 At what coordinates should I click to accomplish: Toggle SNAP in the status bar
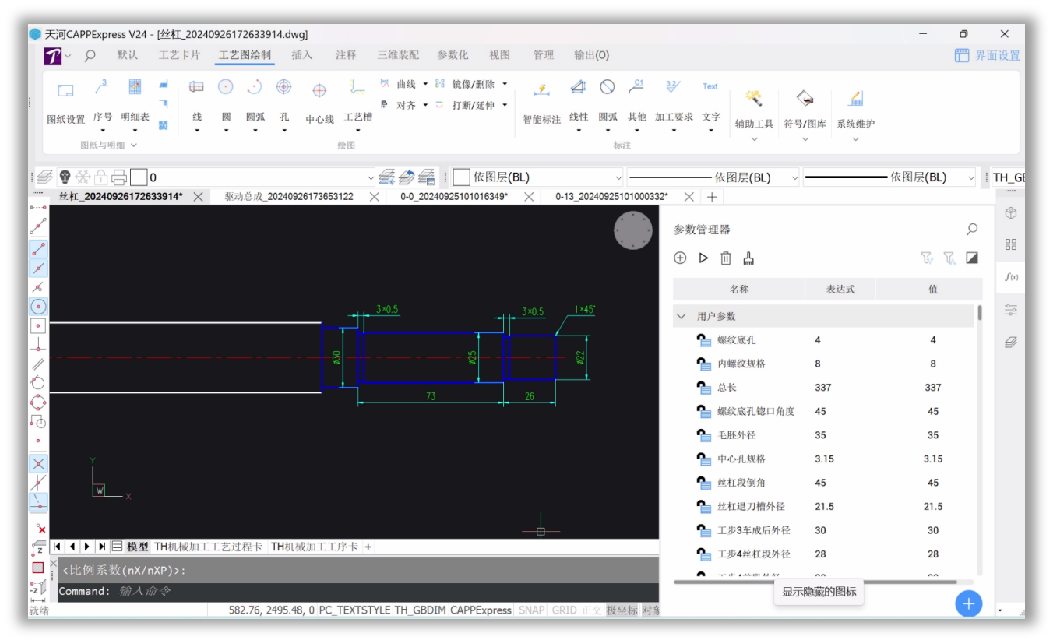(x=531, y=610)
